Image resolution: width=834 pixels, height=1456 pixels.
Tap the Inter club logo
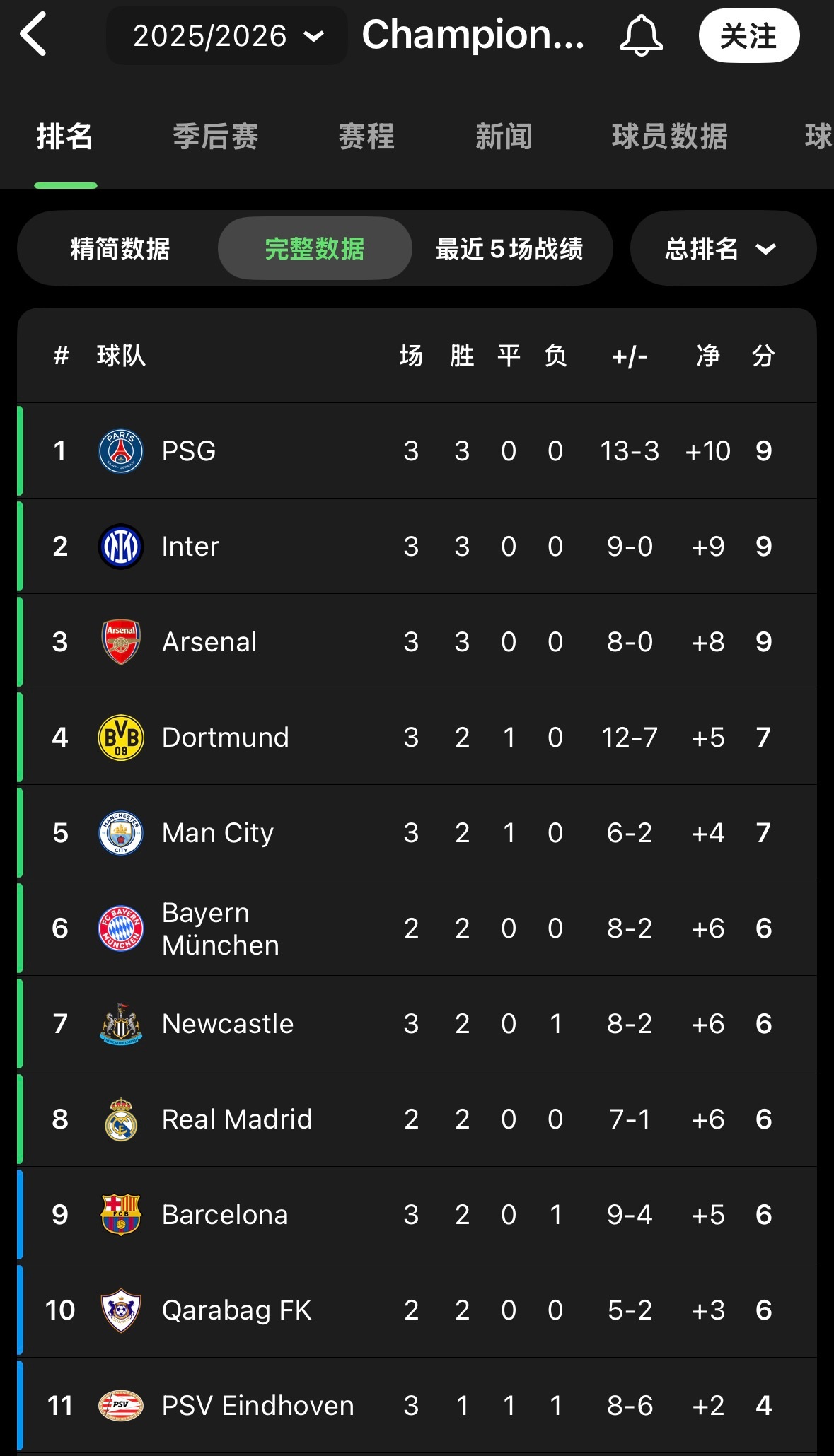coord(121,547)
